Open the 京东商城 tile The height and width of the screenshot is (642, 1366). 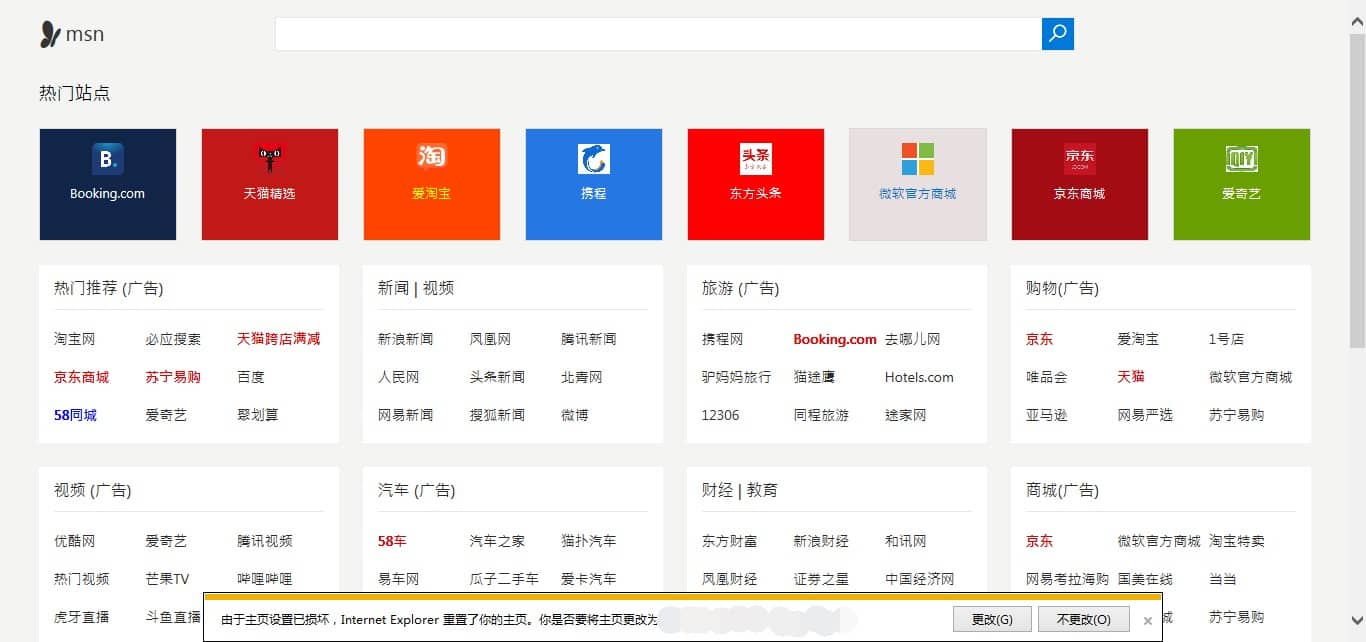tap(1079, 184)
